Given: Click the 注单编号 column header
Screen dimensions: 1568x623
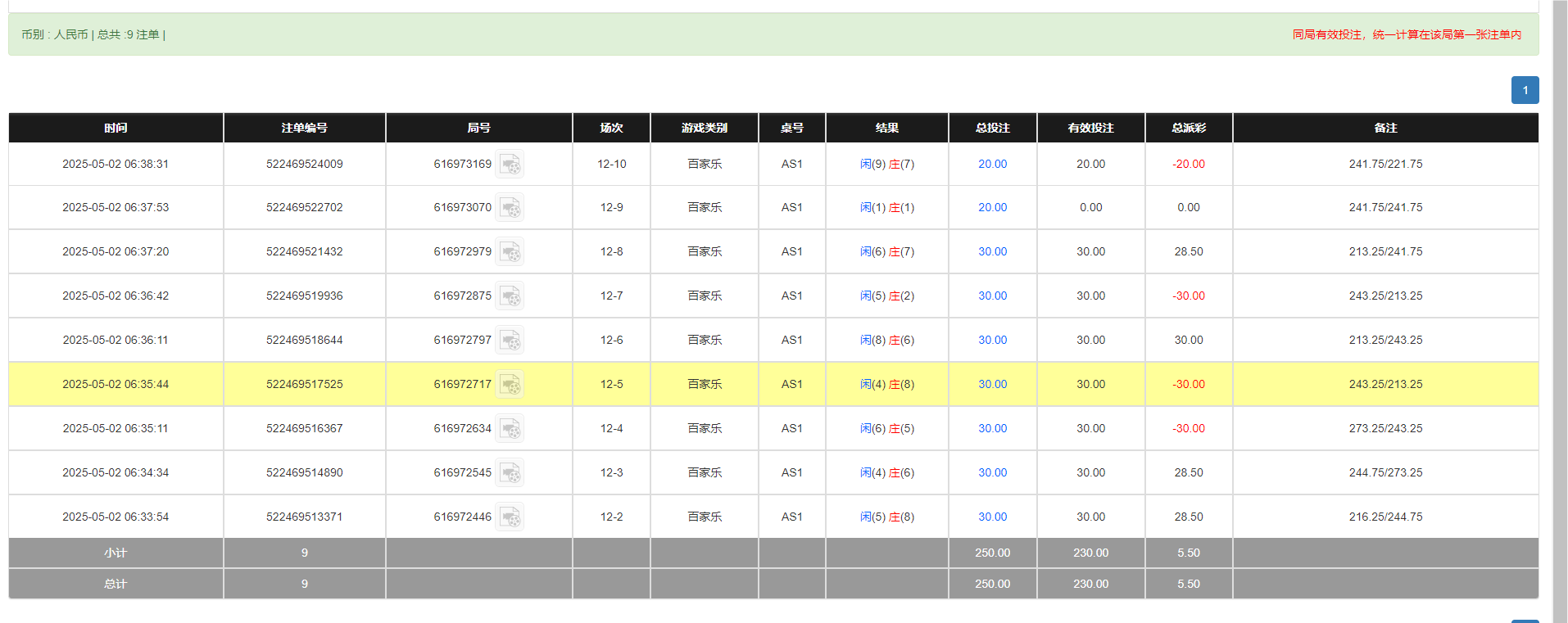Looking at the screenshot, I should coord(304,128).
